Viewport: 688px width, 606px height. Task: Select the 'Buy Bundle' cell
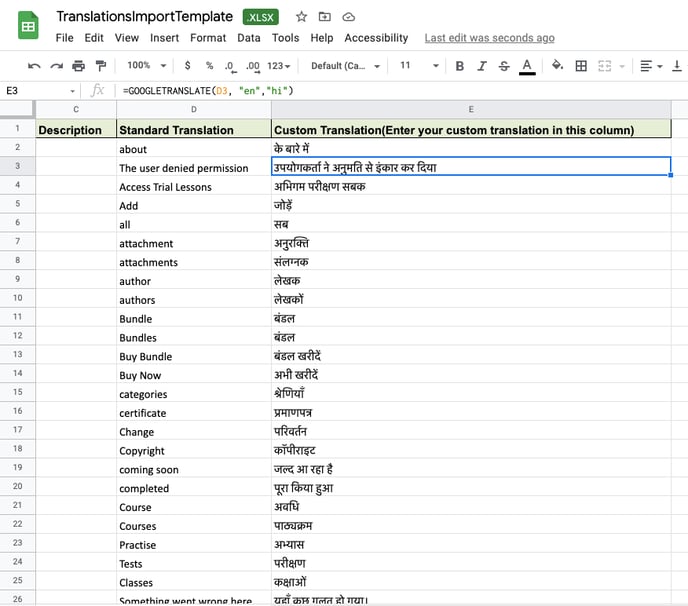pyautogui.click(x=194, y=355)
